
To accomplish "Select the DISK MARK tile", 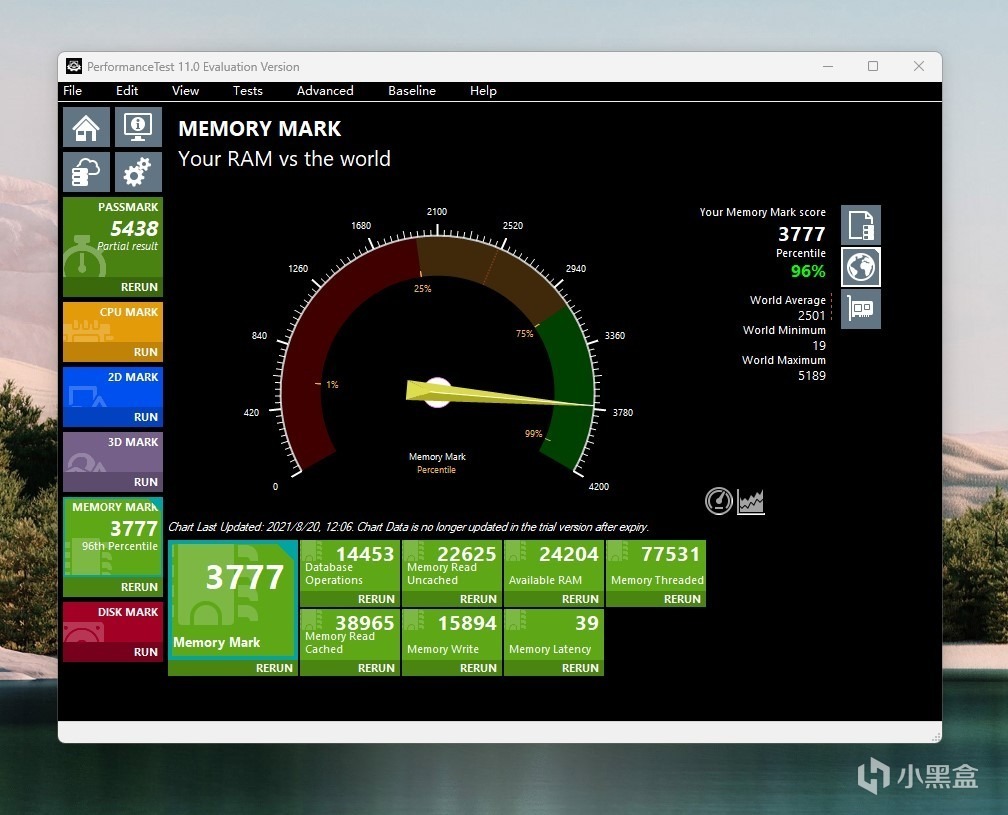I will (x=112, y=622).
